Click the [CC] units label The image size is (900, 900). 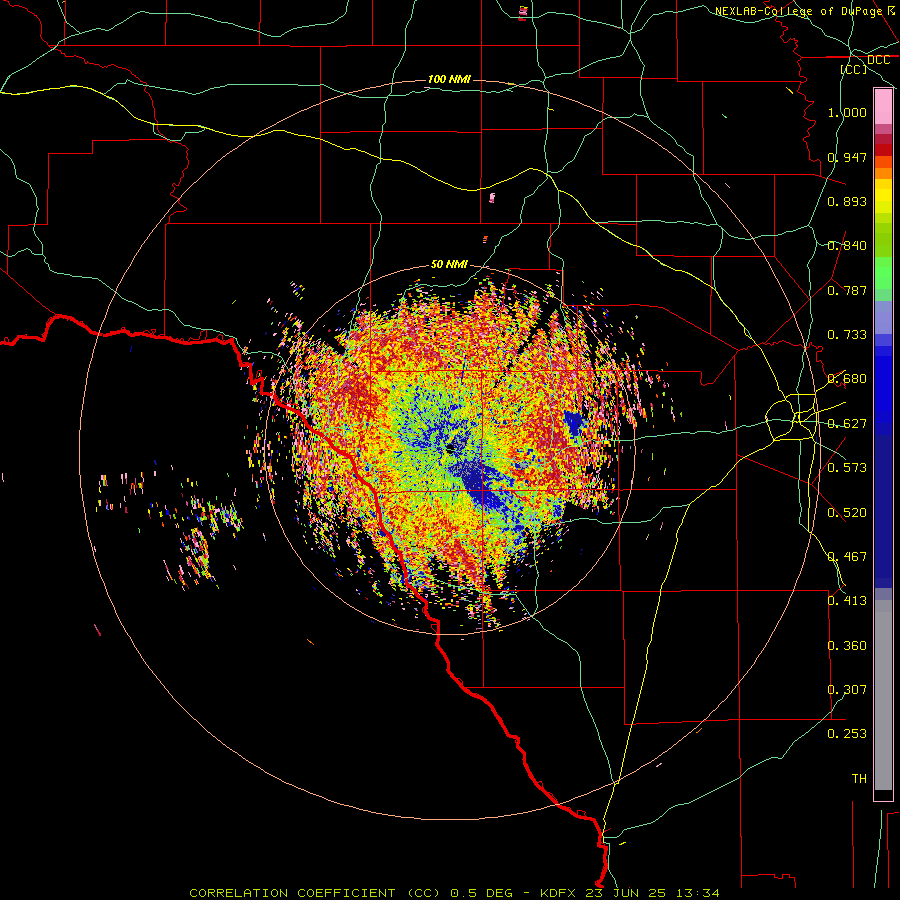(854, 69)
